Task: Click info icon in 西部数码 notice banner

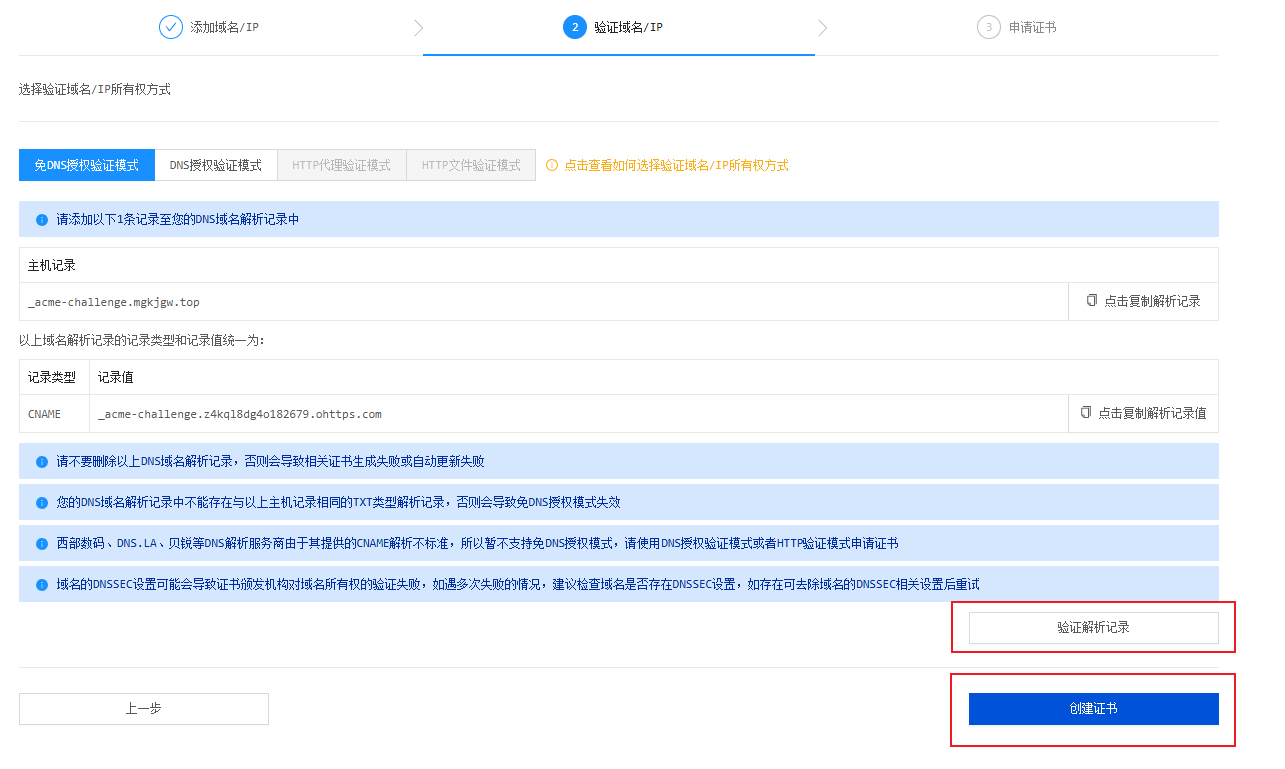Action: click(42, 544)
